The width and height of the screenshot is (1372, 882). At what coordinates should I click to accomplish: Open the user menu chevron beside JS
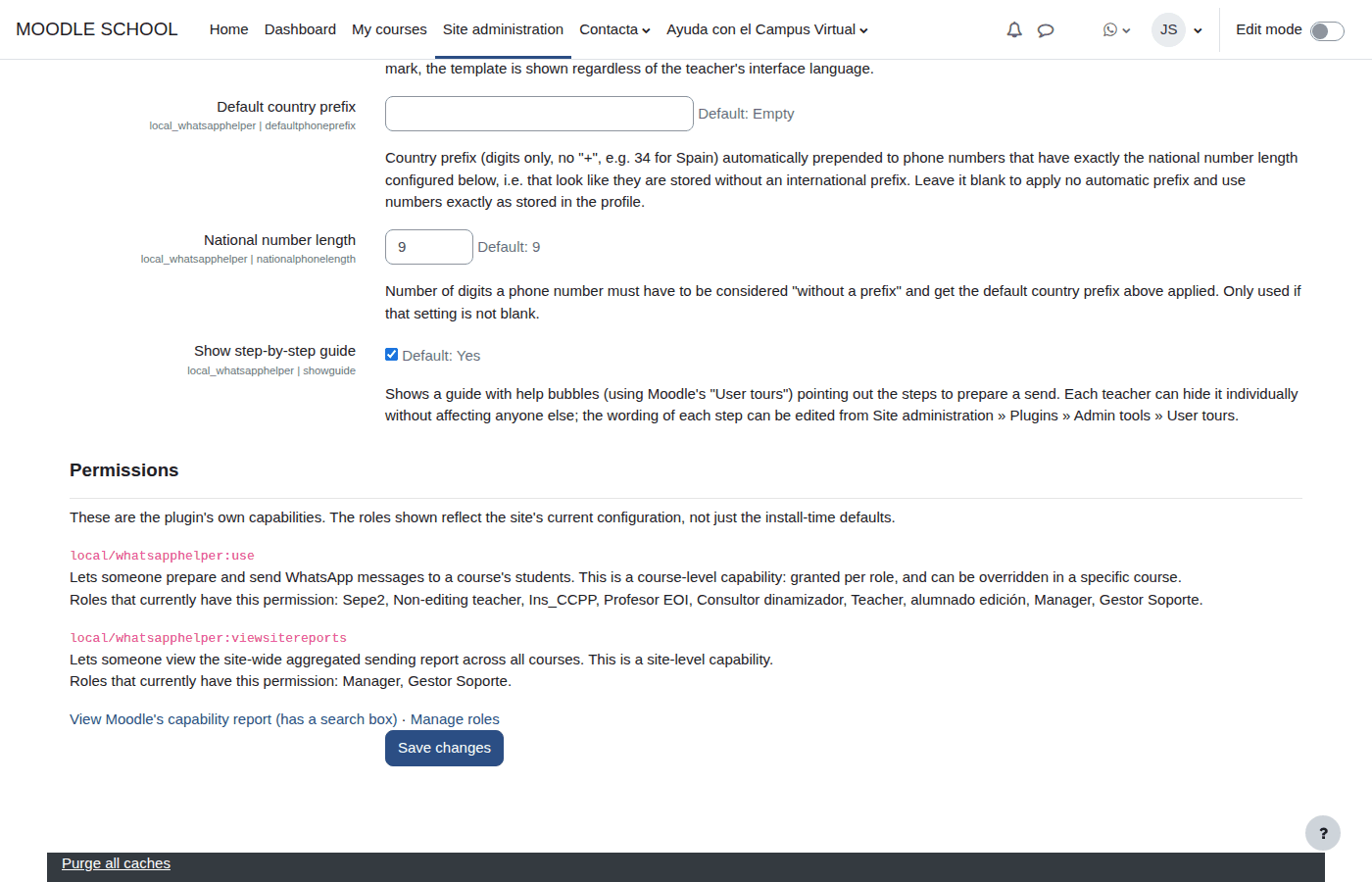(x=1198, y=30)
